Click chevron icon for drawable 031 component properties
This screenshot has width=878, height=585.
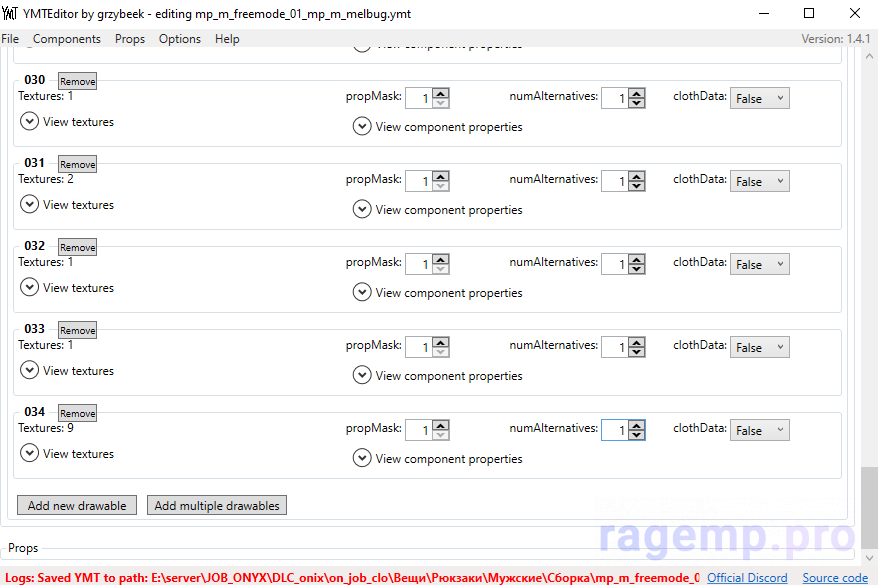pos(362,210)
